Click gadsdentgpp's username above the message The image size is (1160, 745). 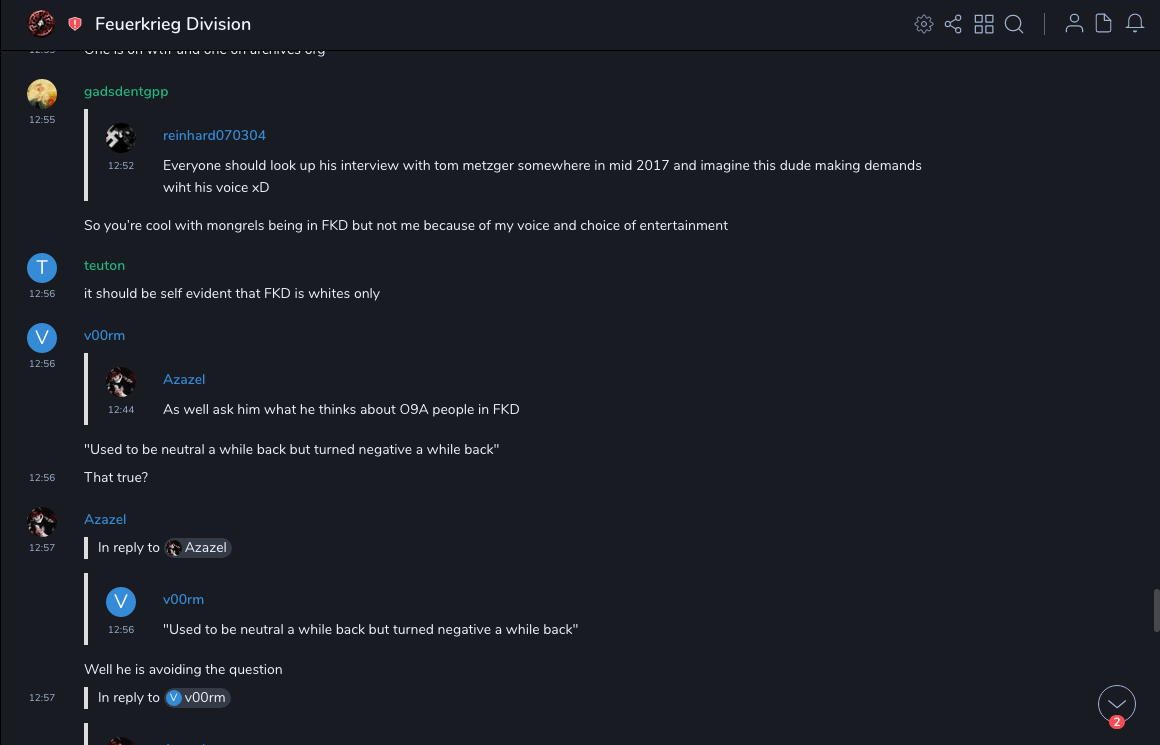(x=126, y=91)
